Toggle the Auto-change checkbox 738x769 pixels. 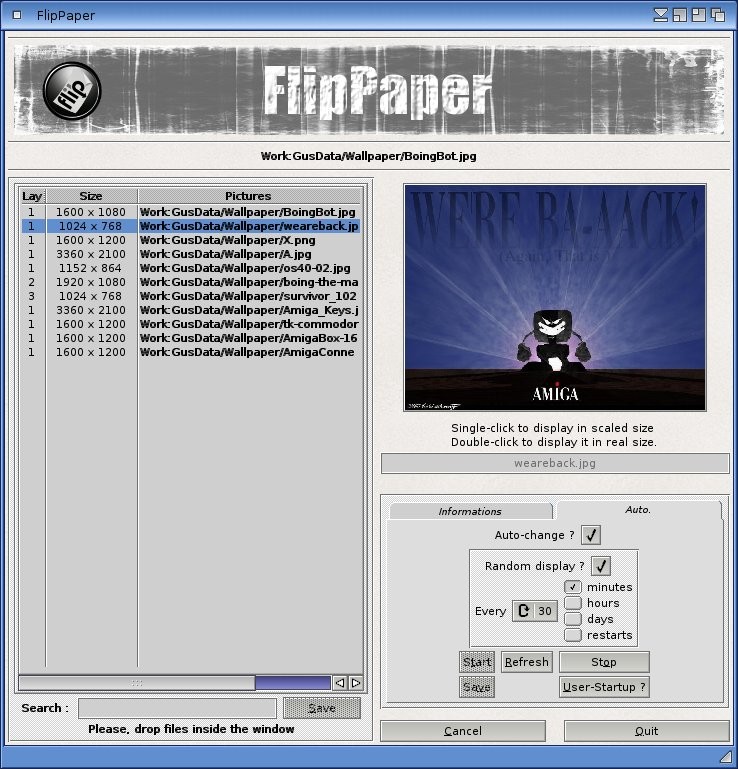591,535
